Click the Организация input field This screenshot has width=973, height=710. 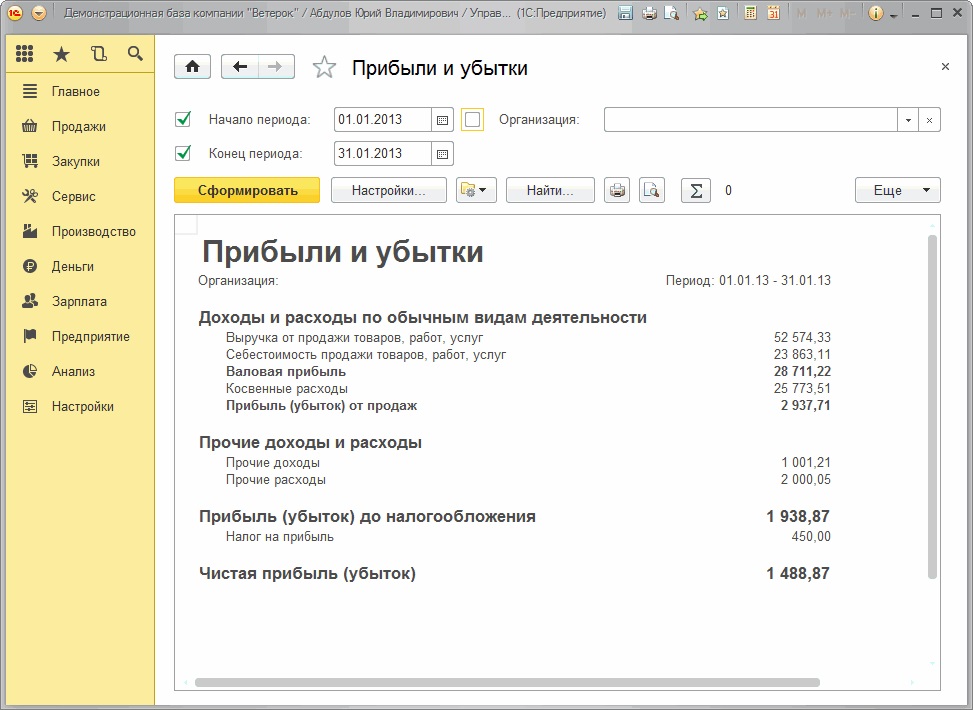coord(751,120)
